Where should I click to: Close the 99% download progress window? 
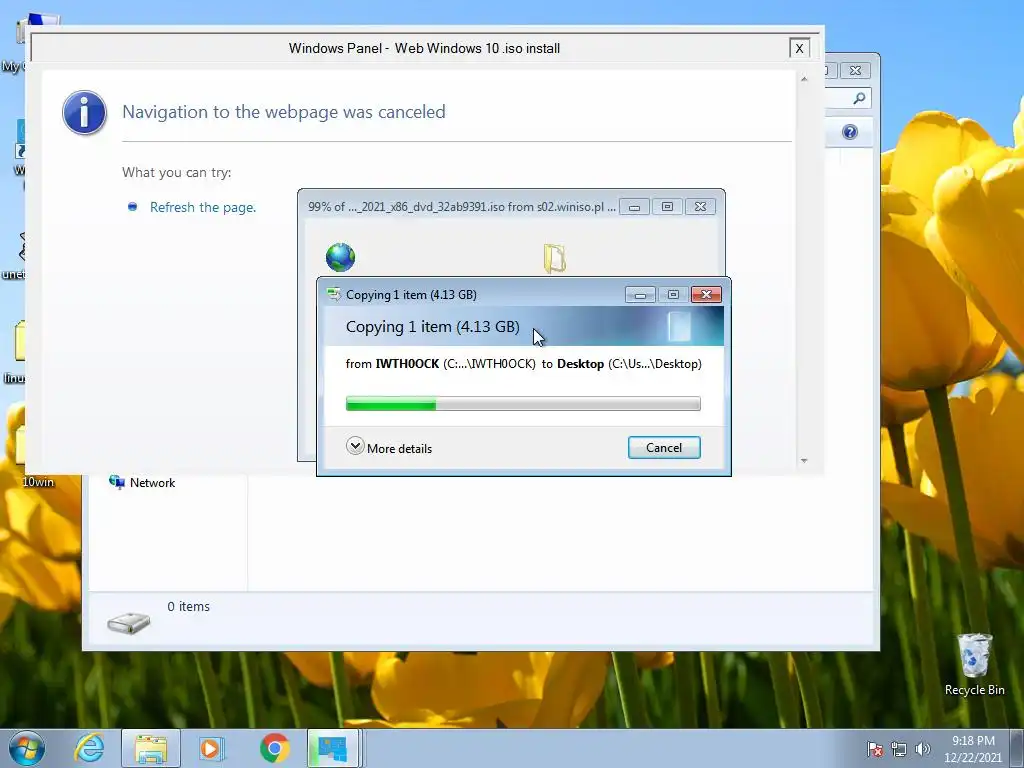coord(700,207)
